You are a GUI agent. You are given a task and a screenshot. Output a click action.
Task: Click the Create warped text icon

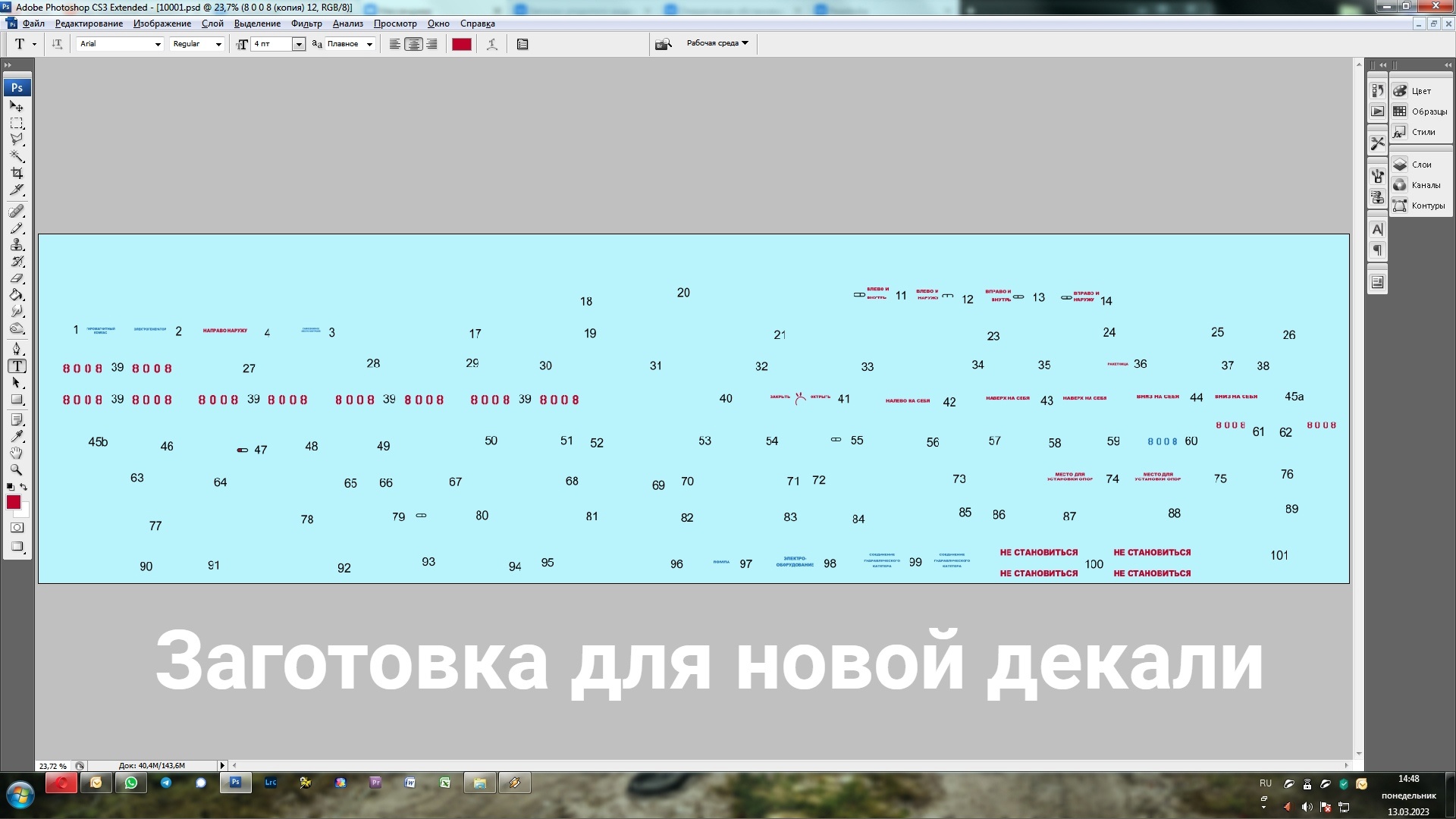pos(492,44)
